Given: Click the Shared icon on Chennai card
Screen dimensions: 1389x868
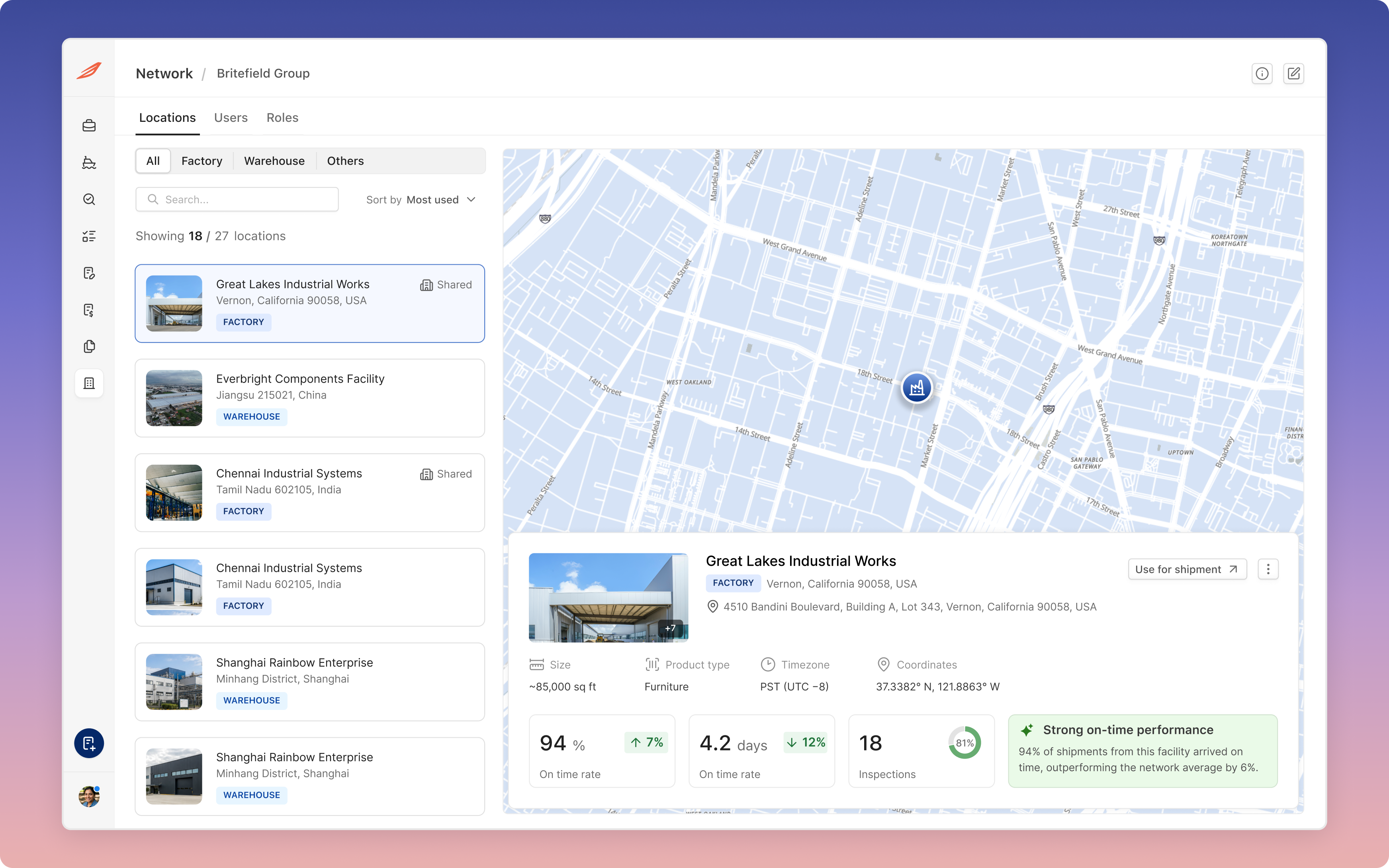Looking at the screenshot, I should point(426,474).
